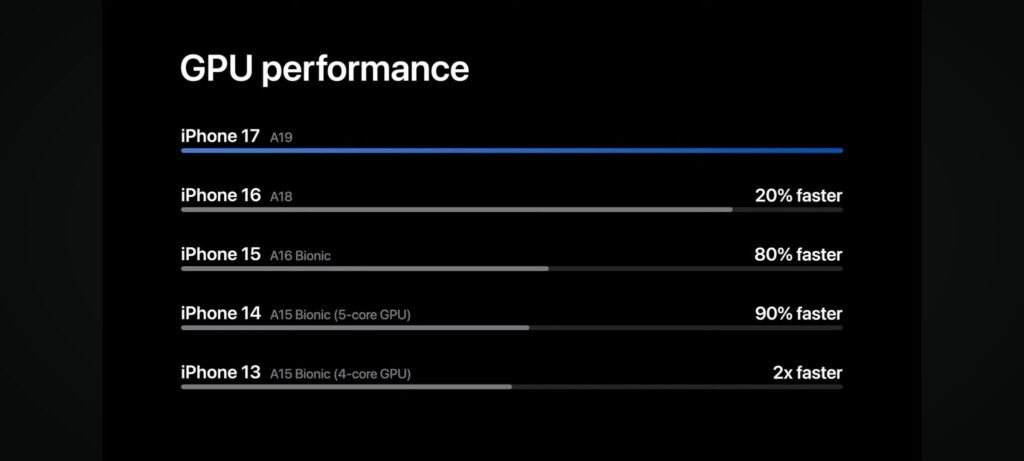Select the iPhone 15 label
The width and height of the screenshot is (1024, 461).
(x=221, y=254)
